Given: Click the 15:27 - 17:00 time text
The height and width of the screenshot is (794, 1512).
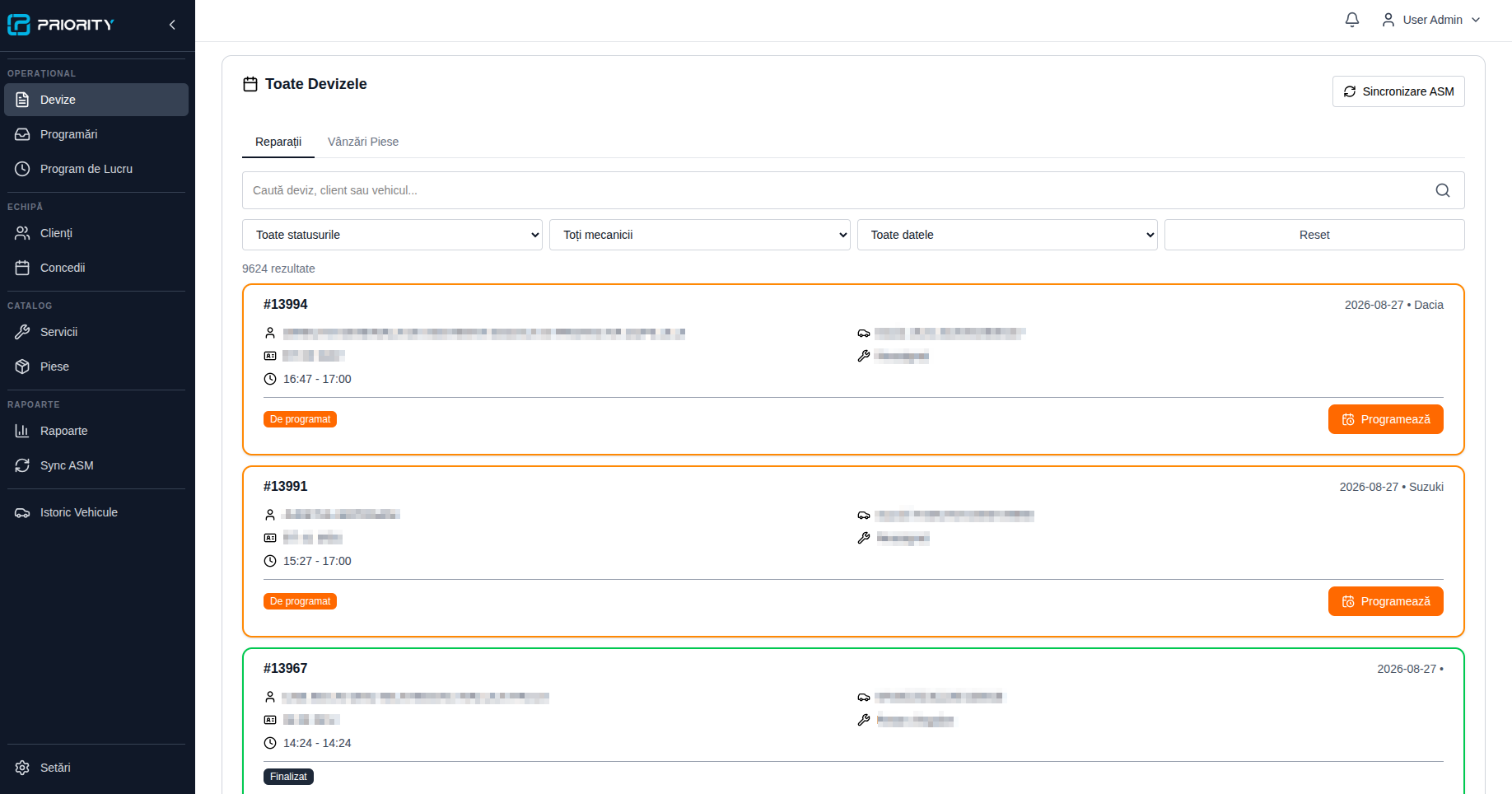Looking at the screenshot, I should tap(317, 561).
